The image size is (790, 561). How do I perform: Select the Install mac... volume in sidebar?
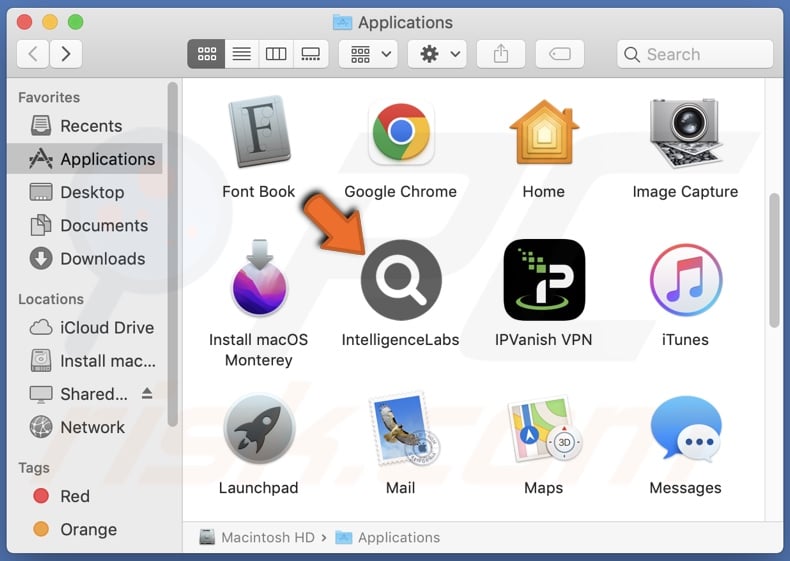pos(85,361)
